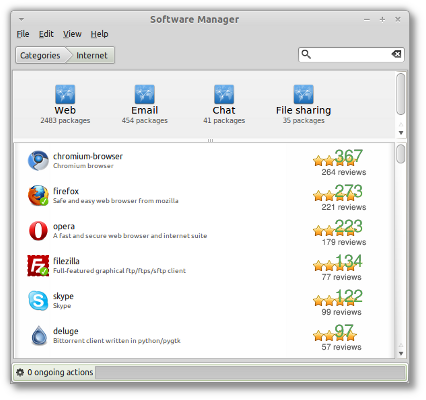Open the Email category icon

[145, 94]
